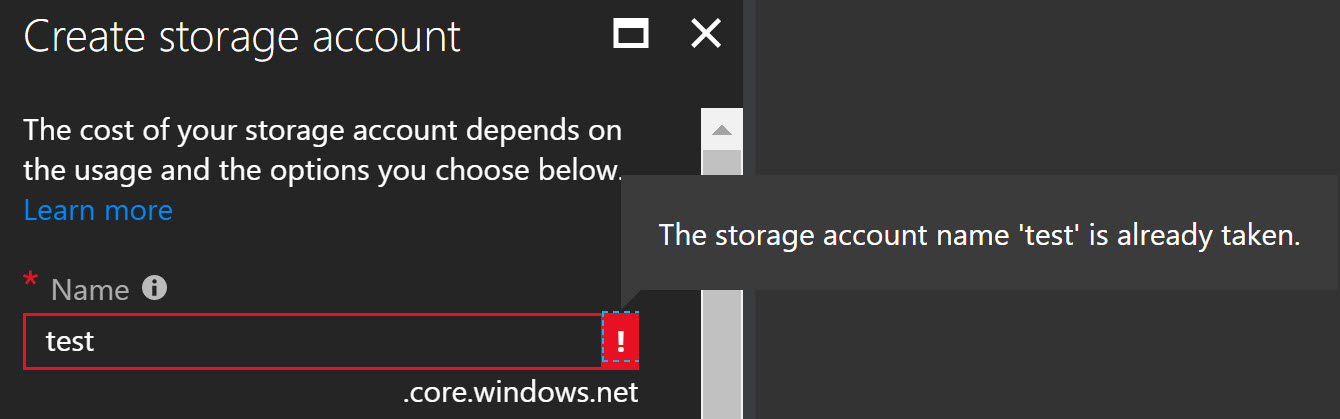Click the .core.windows.net suffix text

tap(520, 393)
